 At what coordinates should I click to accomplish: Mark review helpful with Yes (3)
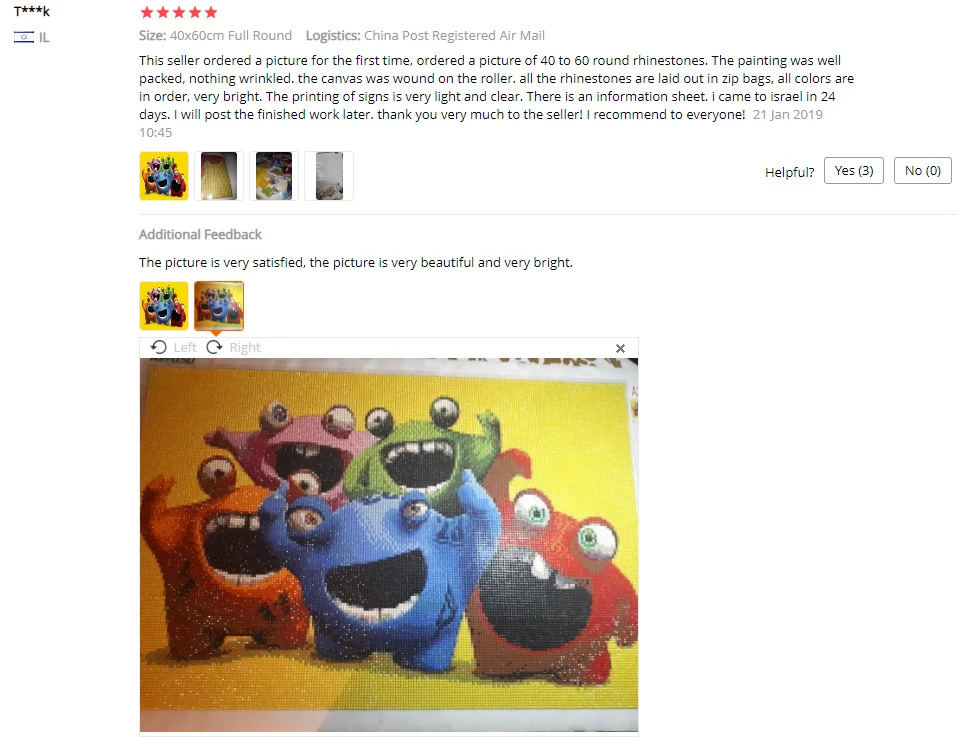(x=853, y=171)
